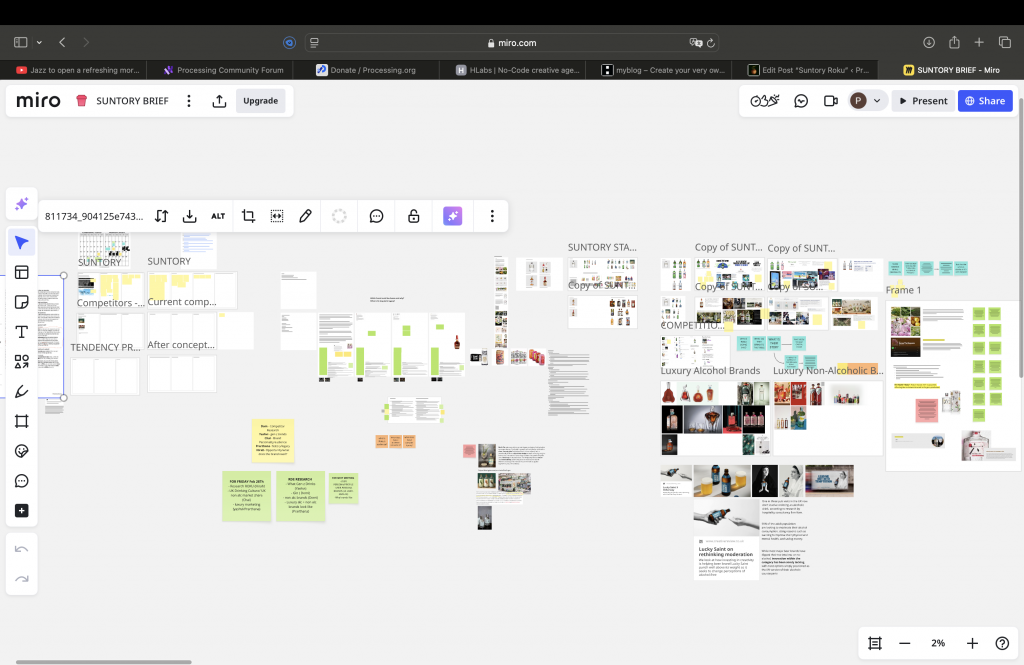Switch to HLabs No-Code creative tab
Image resolution: width=1024 pixels, height=665 pixels.
tap(513, 70)
